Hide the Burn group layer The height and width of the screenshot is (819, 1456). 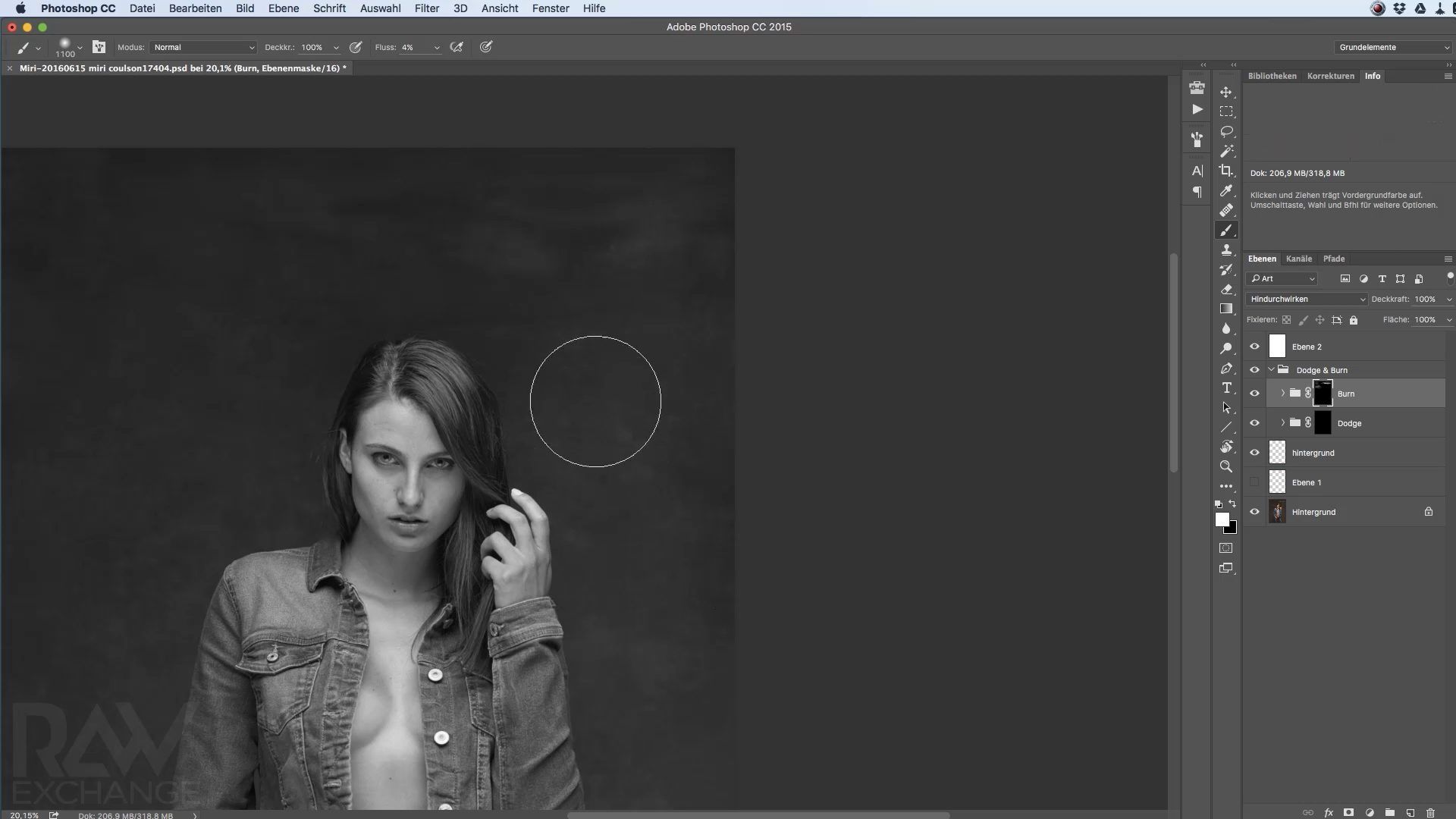pyautogui.click(x=1254, y=394)
